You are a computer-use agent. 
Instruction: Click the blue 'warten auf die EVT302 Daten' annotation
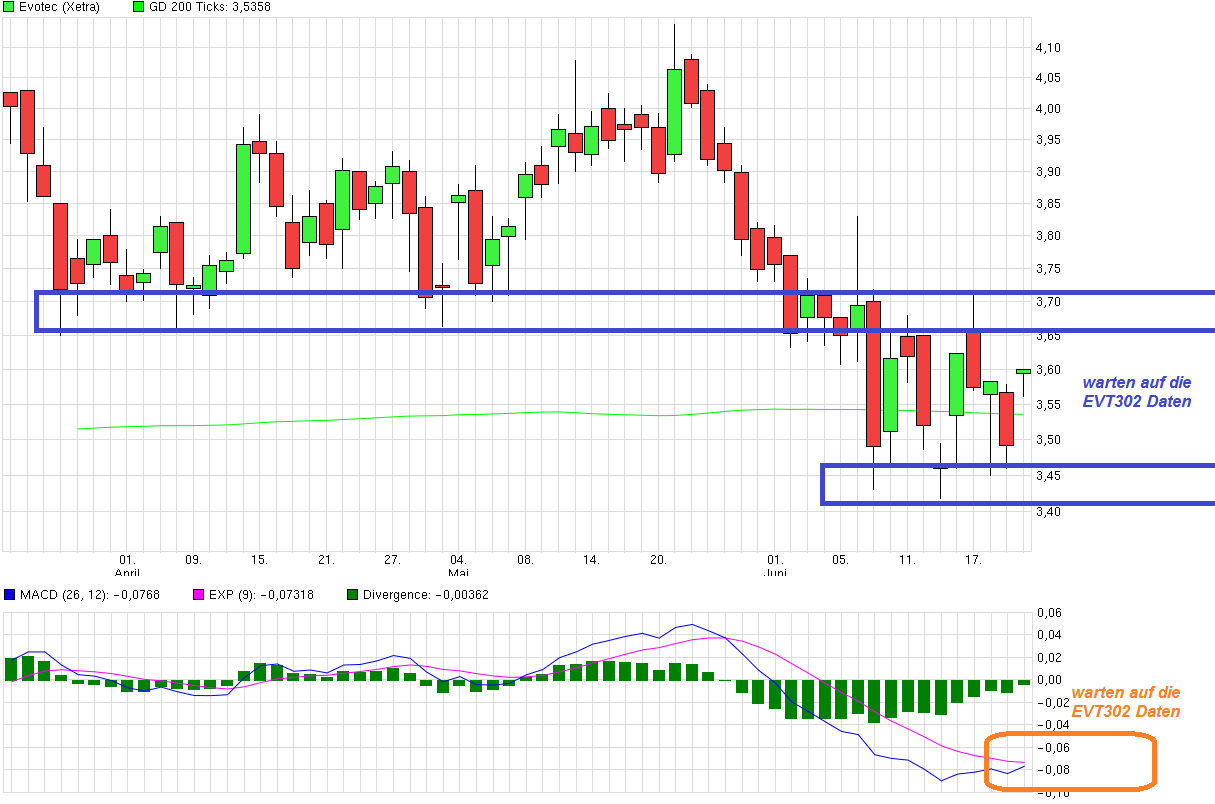click(x=1137, y=392)
